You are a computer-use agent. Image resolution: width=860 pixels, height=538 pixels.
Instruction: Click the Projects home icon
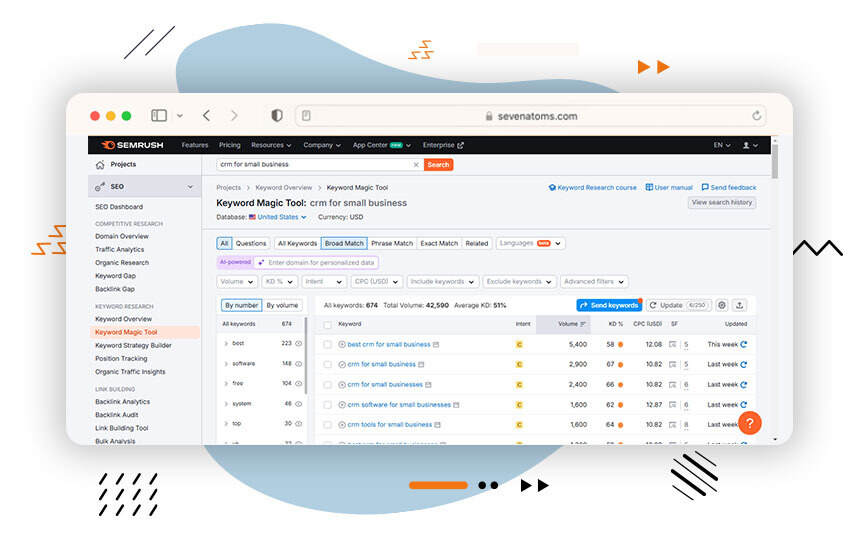coord(100,165)
